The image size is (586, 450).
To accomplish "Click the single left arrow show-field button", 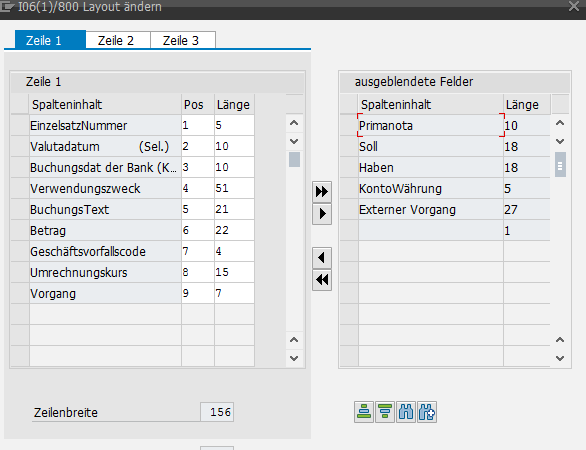I will point(322,258).
